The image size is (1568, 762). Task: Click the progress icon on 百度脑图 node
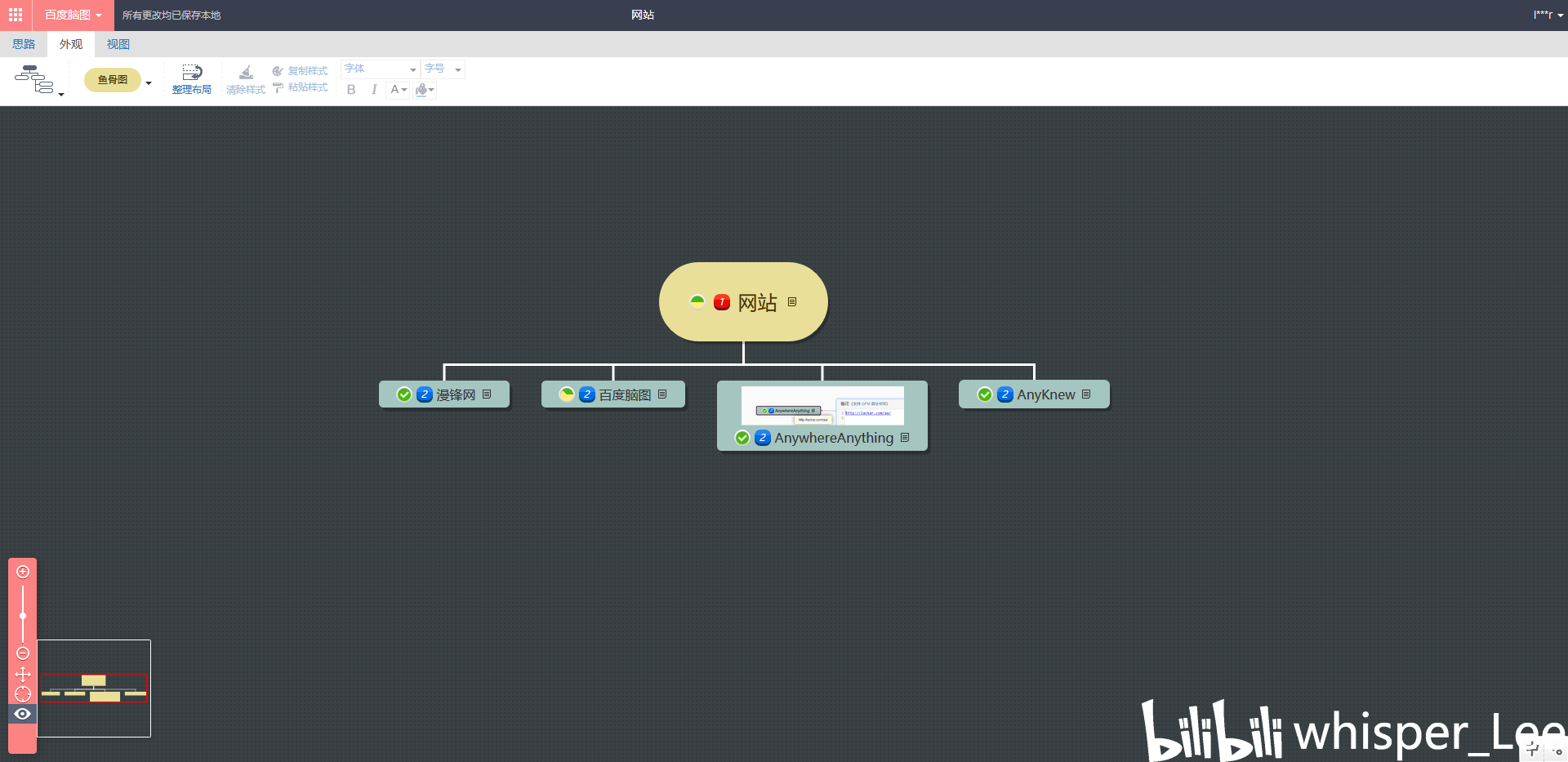point(567,394)
